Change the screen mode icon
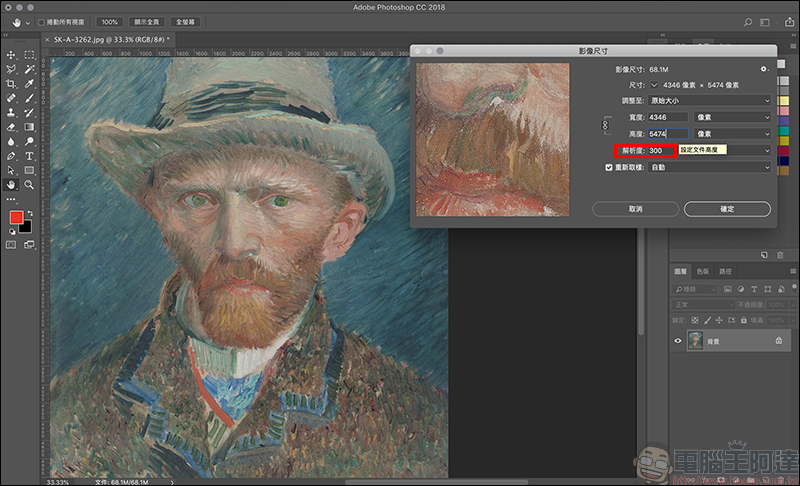Image resolution: width=800 pixels, height=486 pixels. coord(30,245)
